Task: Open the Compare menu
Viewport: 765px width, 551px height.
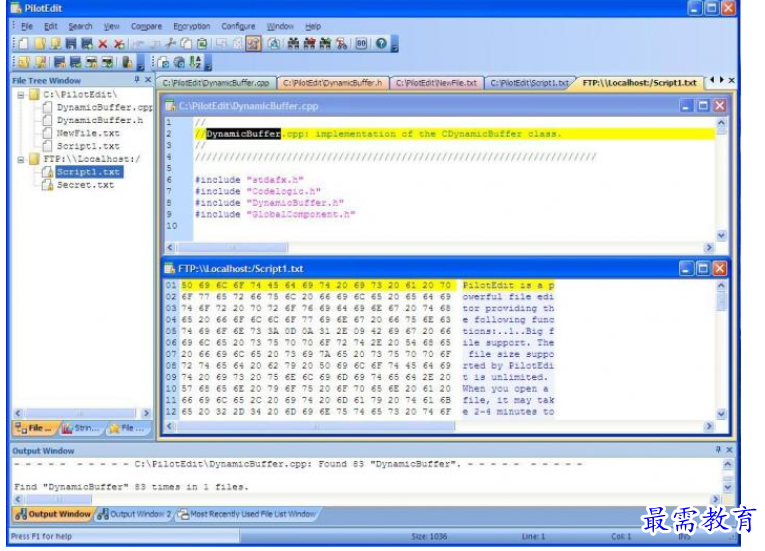Action: [146, 26]
